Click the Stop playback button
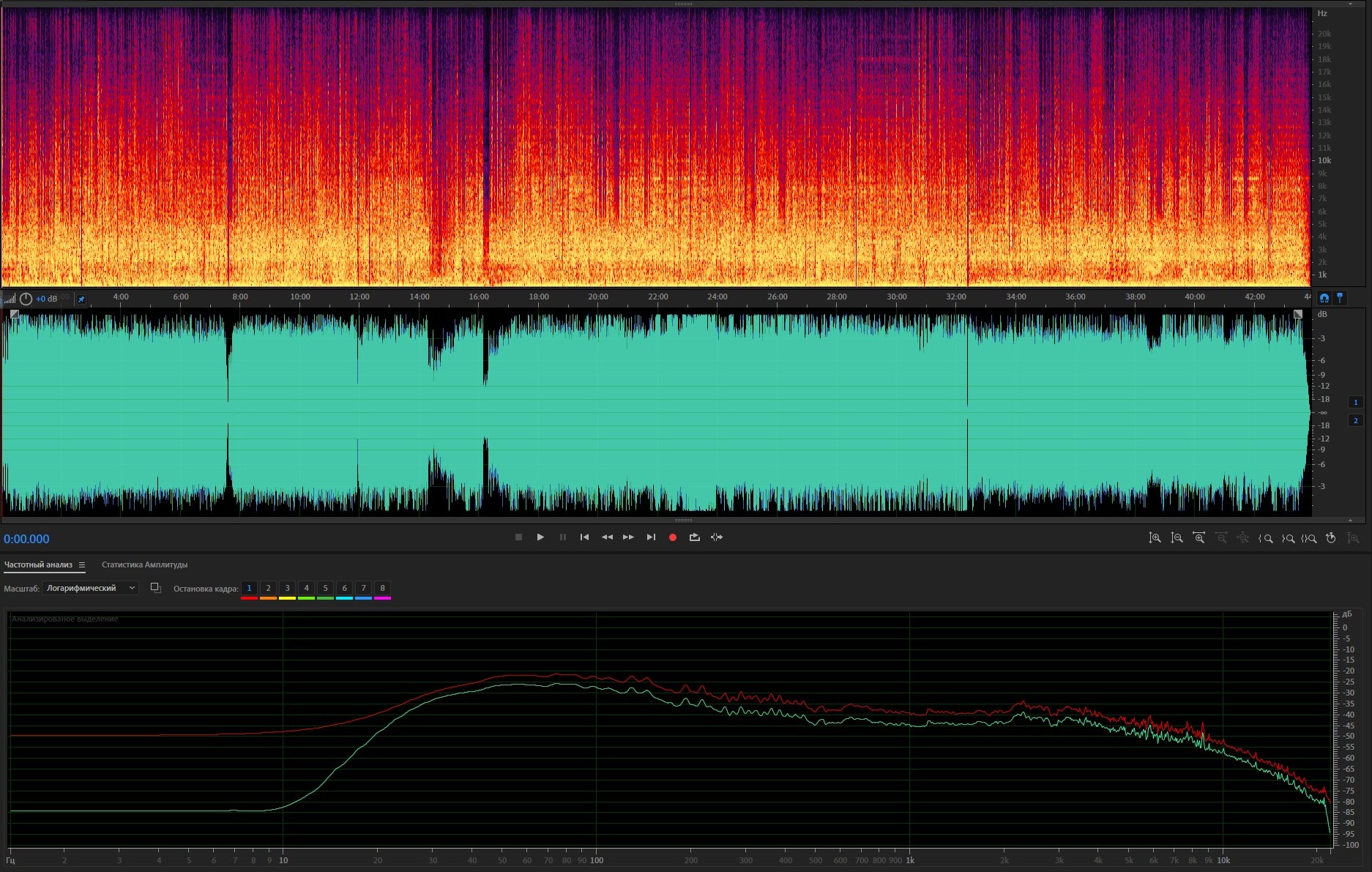The image size is (1372, 872). [518, 537]
